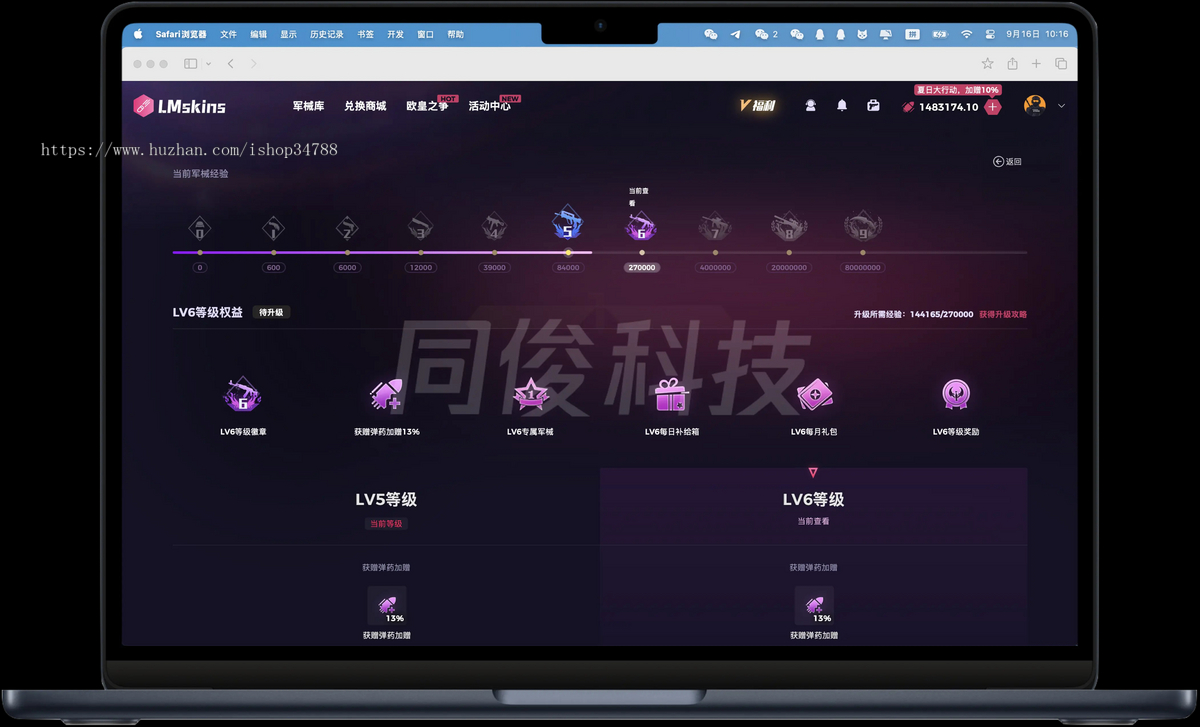Select the level 9 badge
Screen dimensions: 1200x727
(x=862, y=227)
